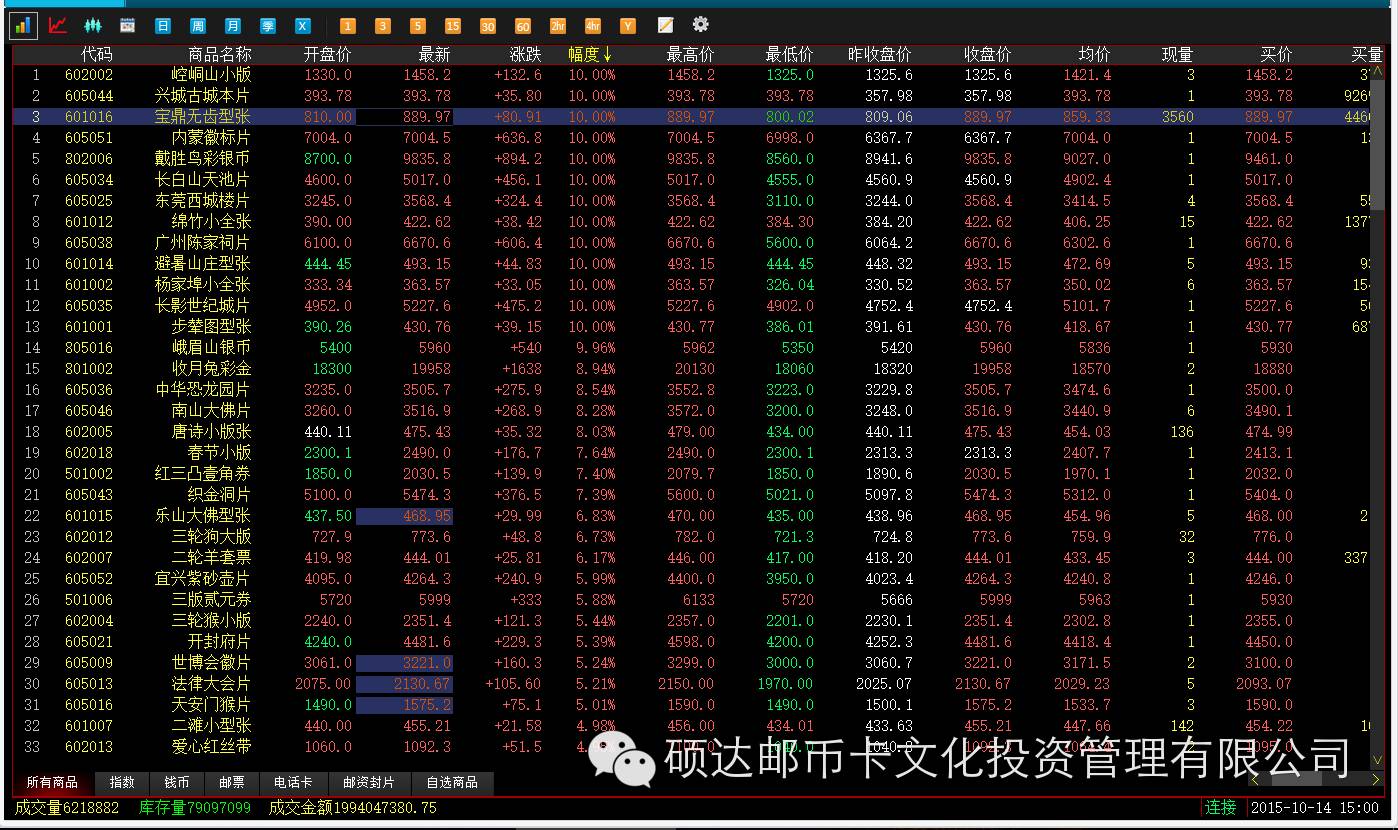1398x830 pixels.
Task: Click the orange Y interval button
Action: pos(628,26)
